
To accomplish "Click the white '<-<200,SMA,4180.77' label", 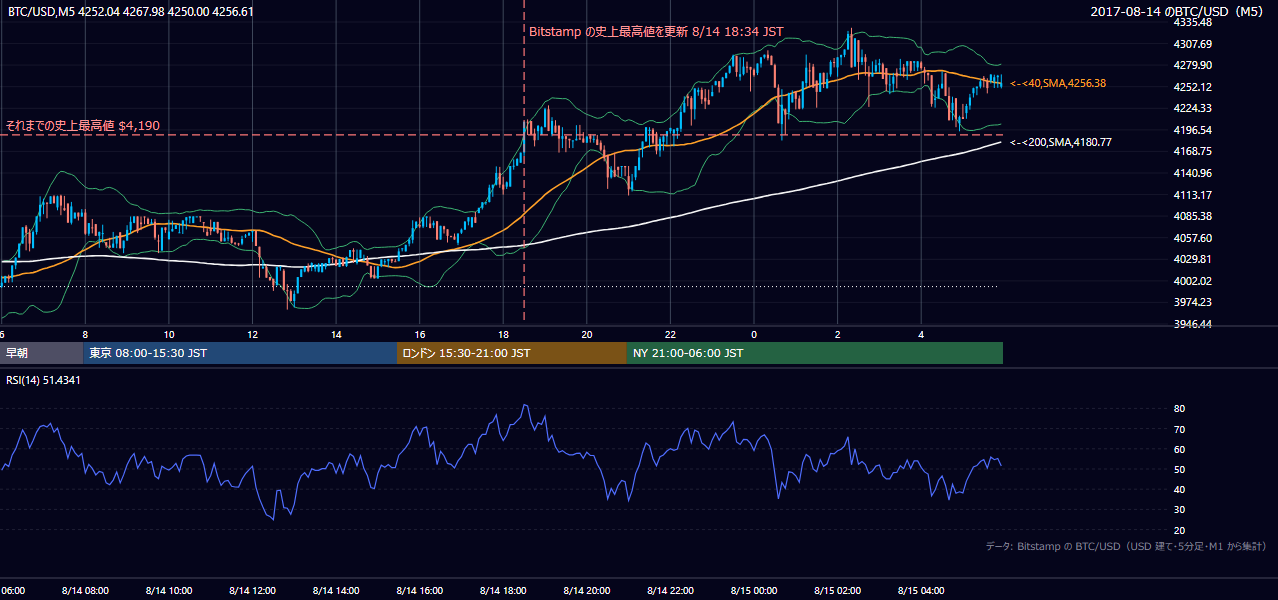I will (1061, 143).
